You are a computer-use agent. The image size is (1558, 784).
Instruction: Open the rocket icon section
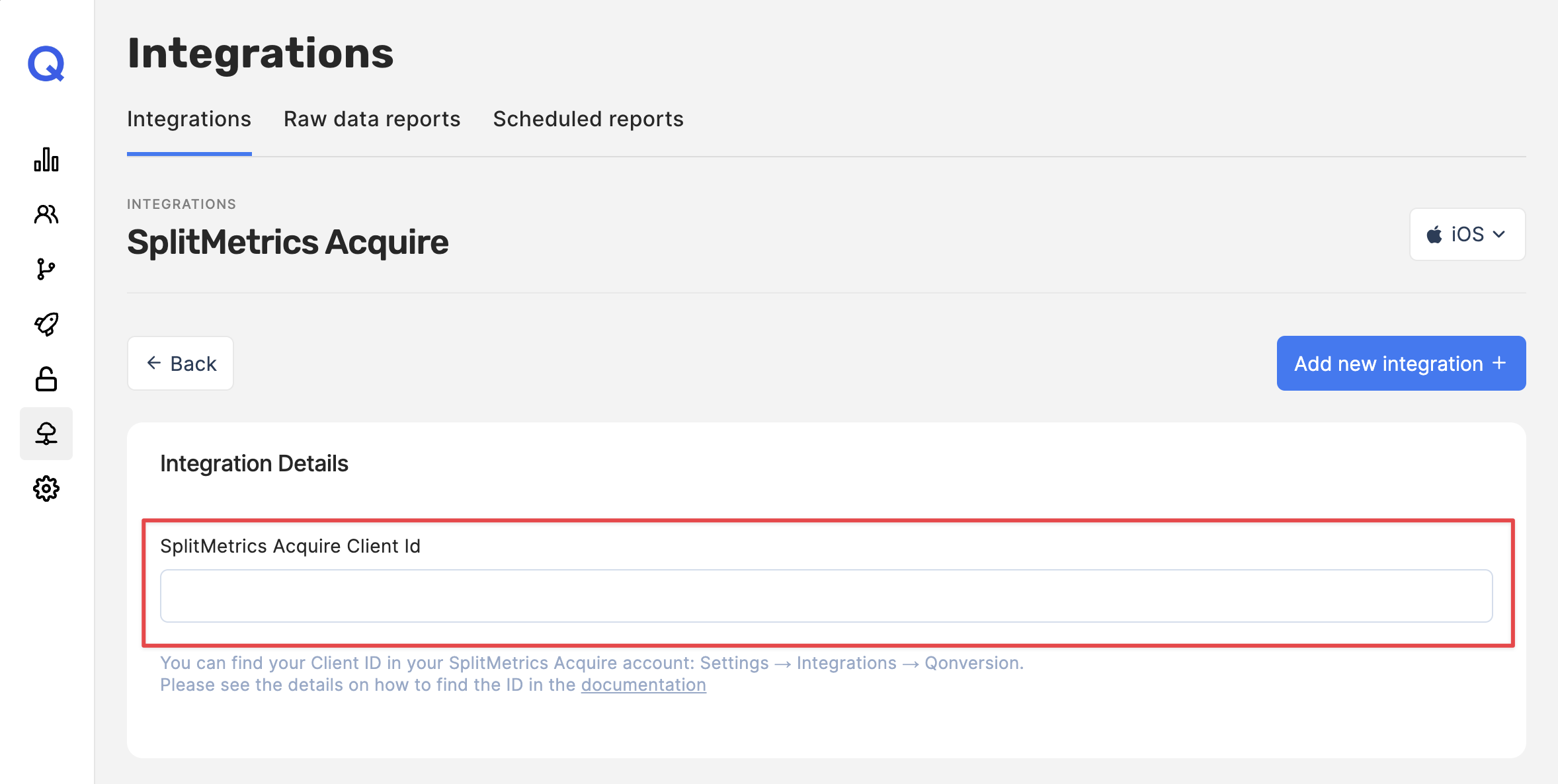pos(46,324)
